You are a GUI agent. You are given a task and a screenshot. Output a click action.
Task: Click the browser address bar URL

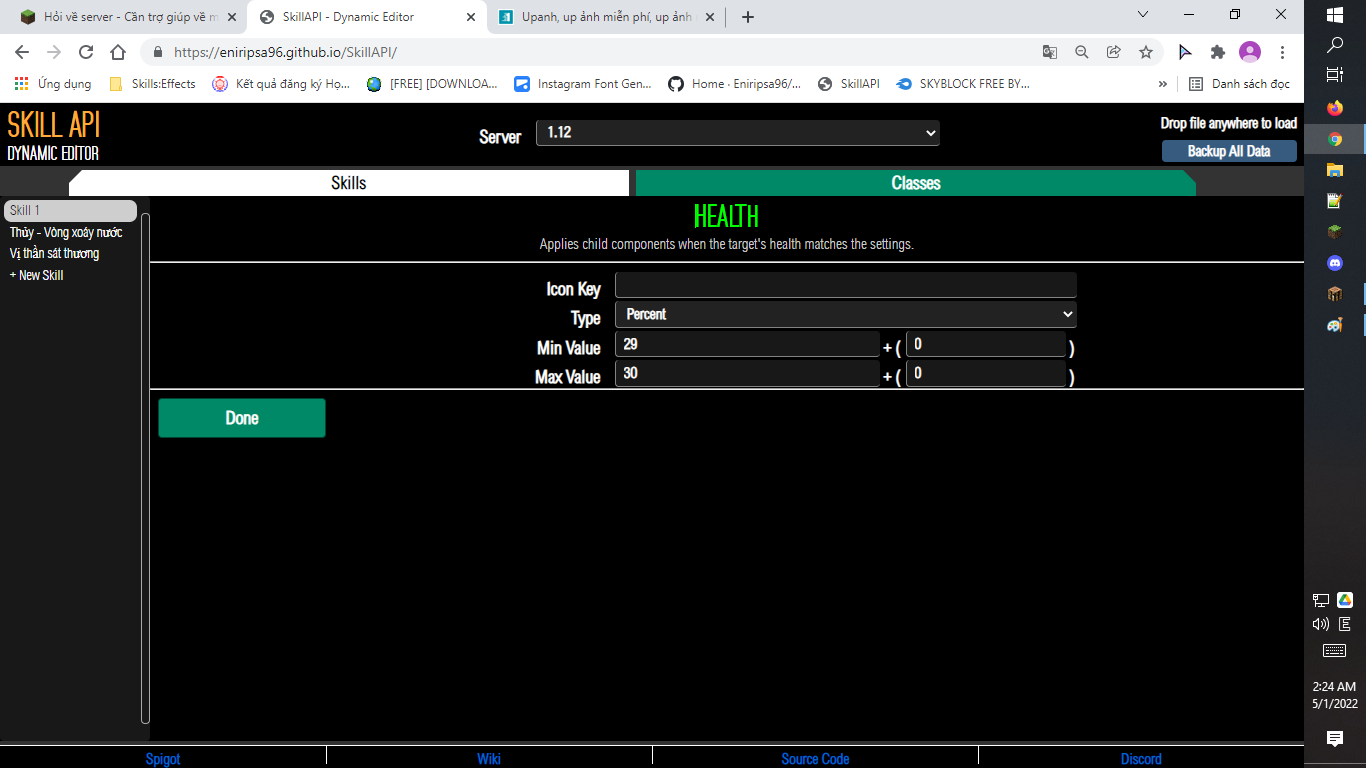point(285,52)
